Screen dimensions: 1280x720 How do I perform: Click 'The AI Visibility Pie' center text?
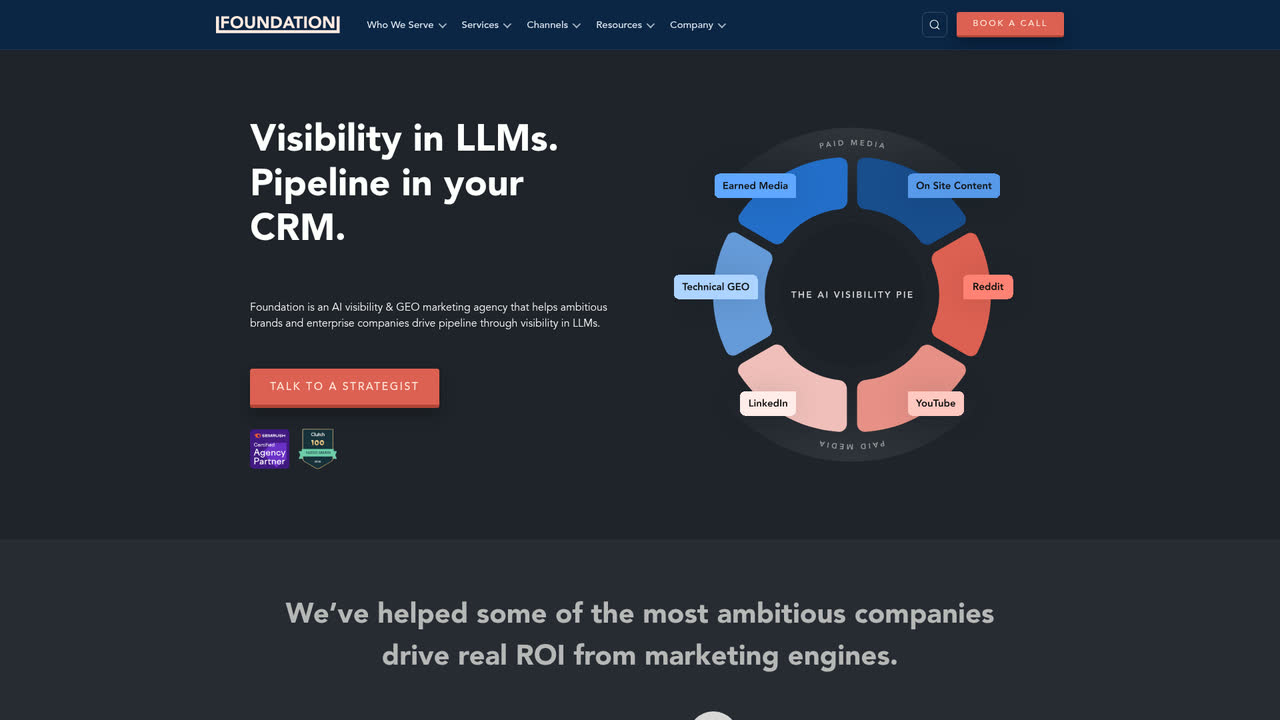point(852,295)
